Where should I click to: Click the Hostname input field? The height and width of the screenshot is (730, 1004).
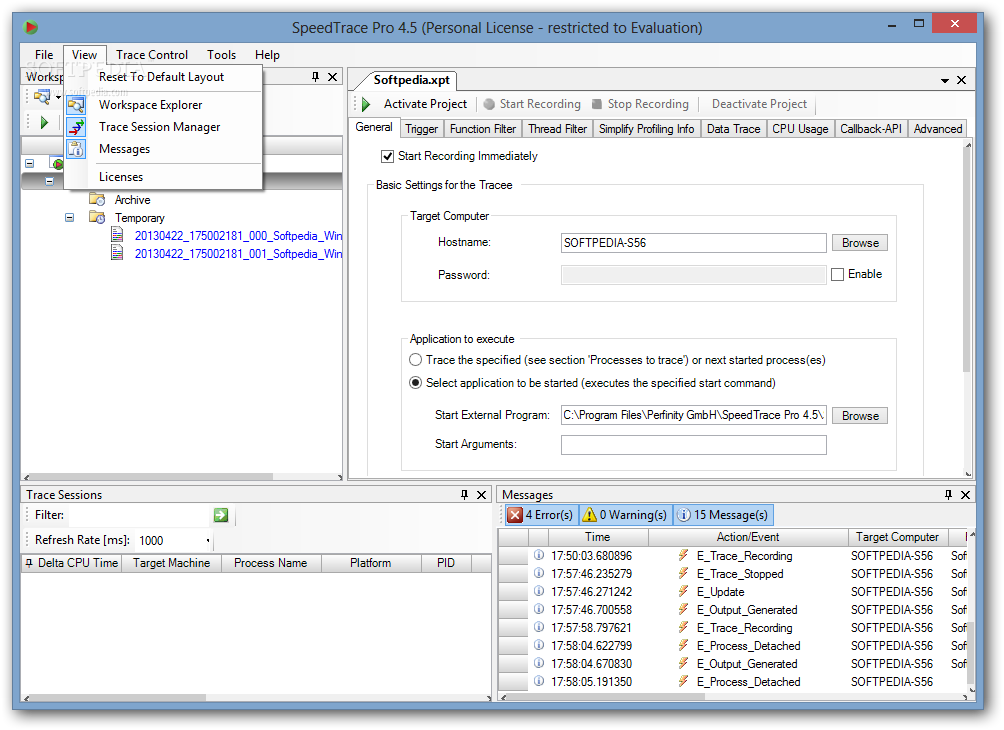click(x=693, y=243)
